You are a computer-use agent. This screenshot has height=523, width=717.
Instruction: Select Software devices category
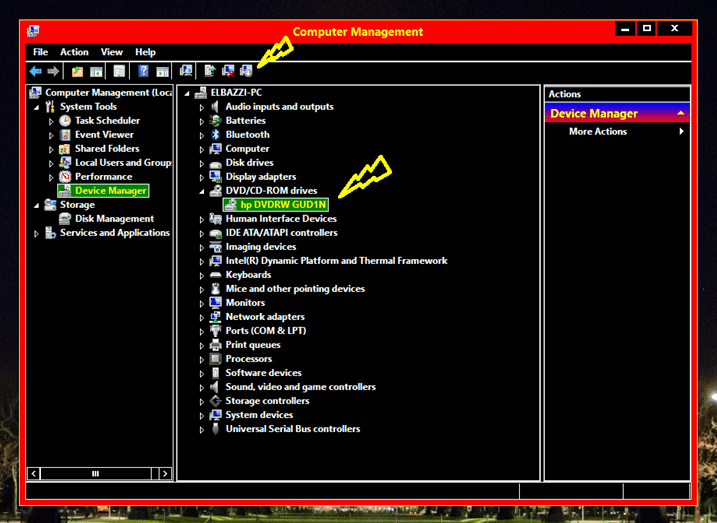click(263, 373)
